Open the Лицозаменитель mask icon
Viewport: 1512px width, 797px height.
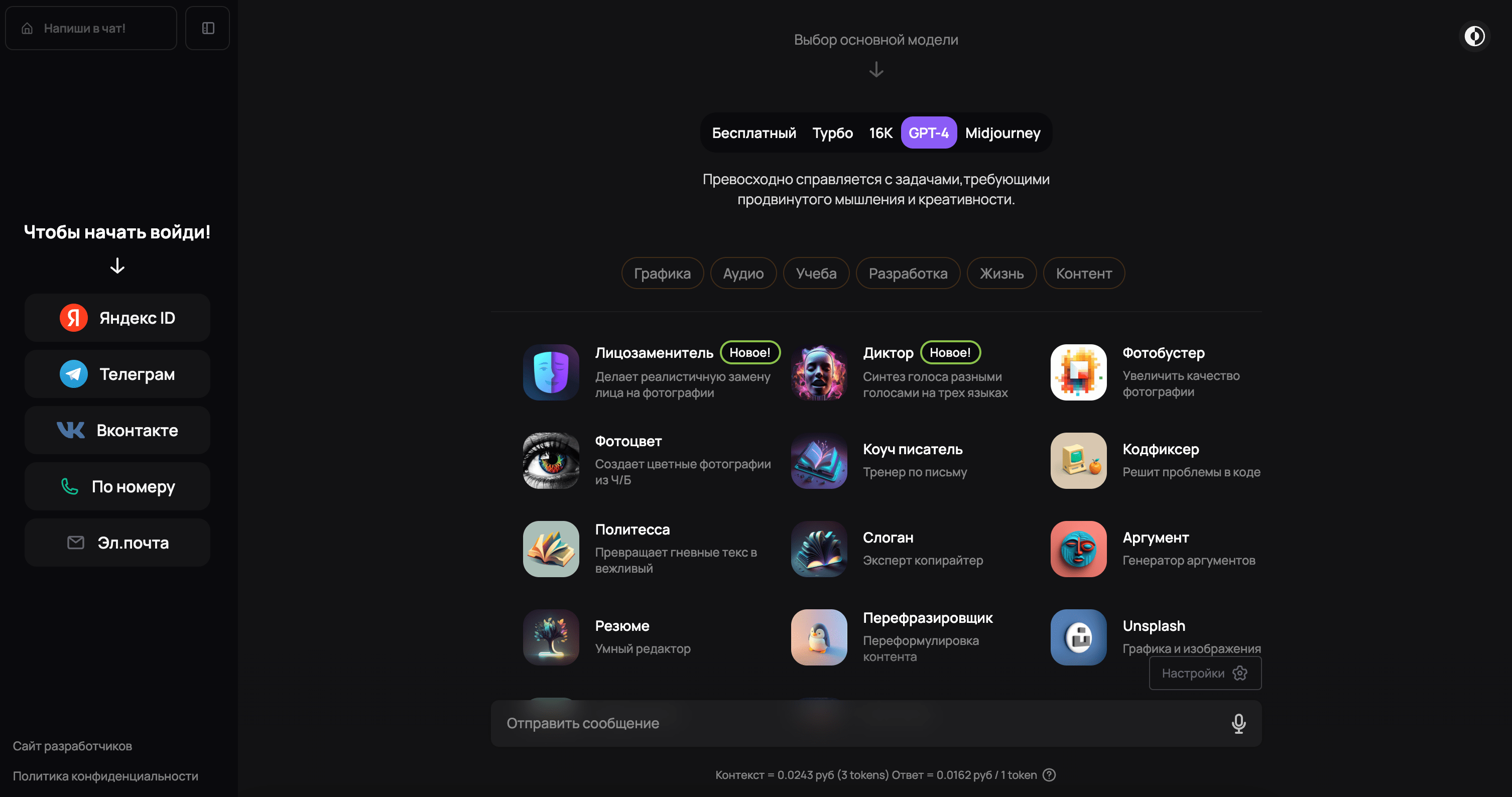[x=551, y=372]
